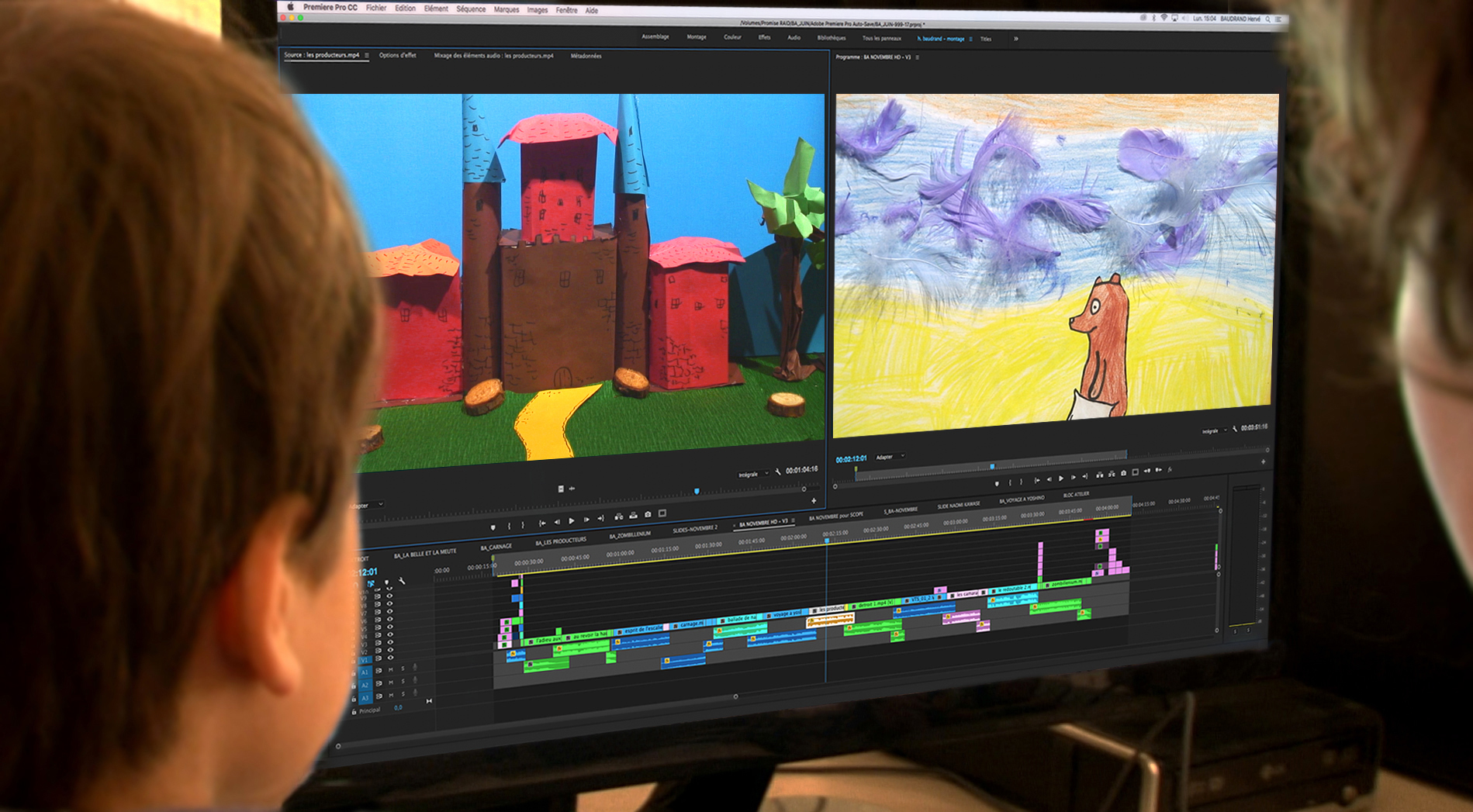Viewport: 1473px width, 812px height.
Task: Toggle sync lock on track A2
Action: [x=379, y=683]
